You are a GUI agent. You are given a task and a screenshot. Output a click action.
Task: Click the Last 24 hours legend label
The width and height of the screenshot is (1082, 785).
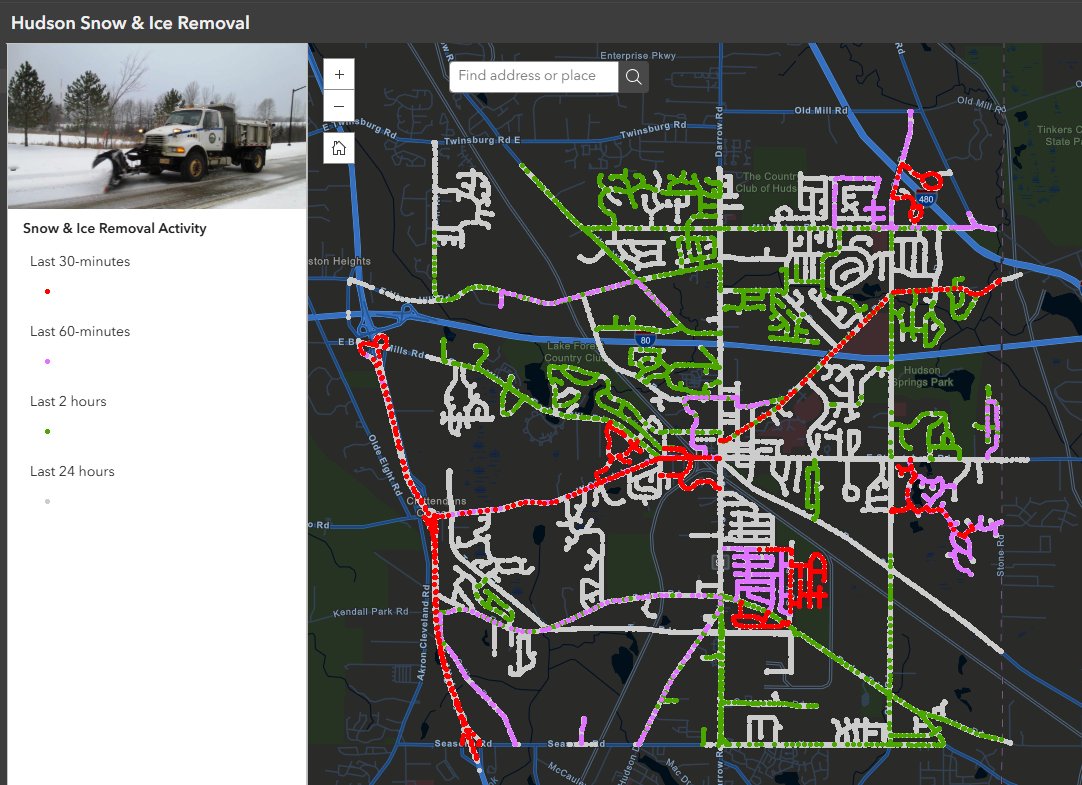(72, 471)
